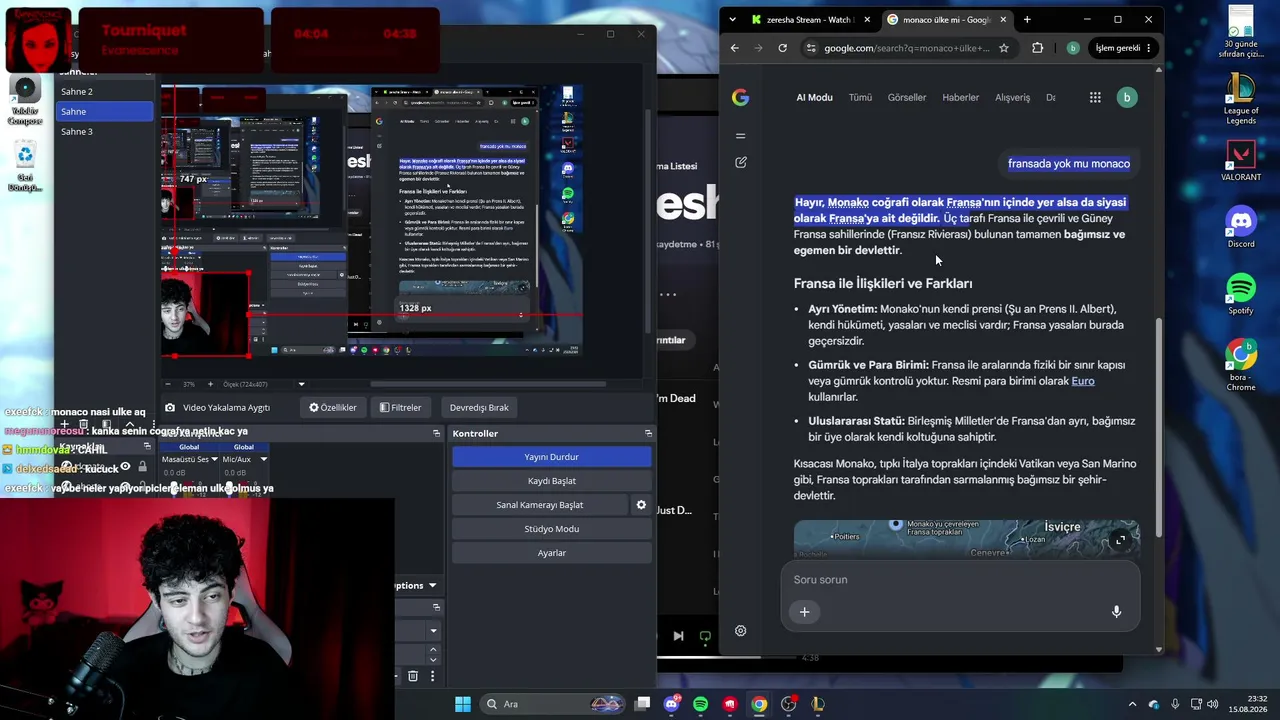Screen dimensions: 1280x720
Task: Open the Google account avatar on the page
Action: [1127, 97]
